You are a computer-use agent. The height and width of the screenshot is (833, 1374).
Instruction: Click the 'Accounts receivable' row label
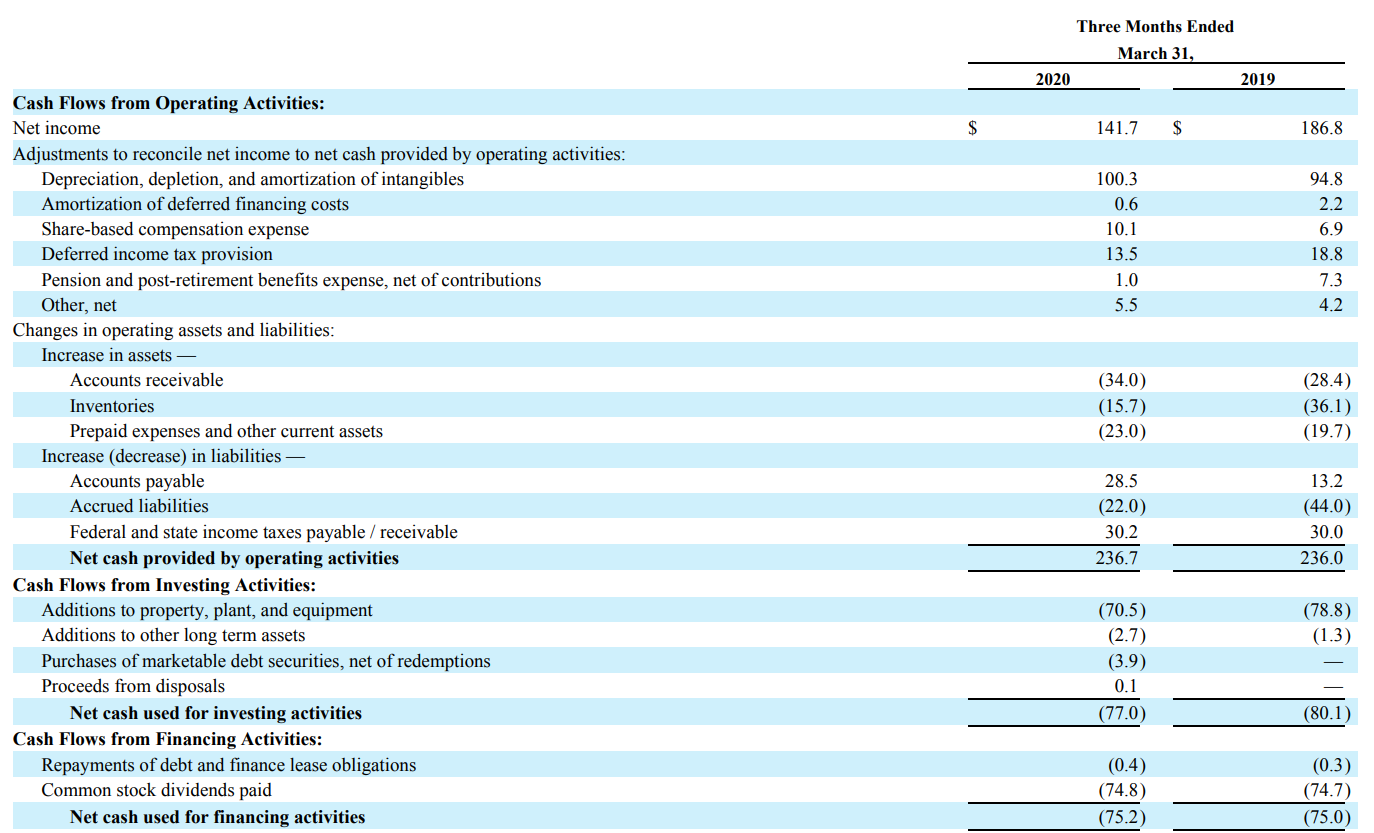(147, 380)
